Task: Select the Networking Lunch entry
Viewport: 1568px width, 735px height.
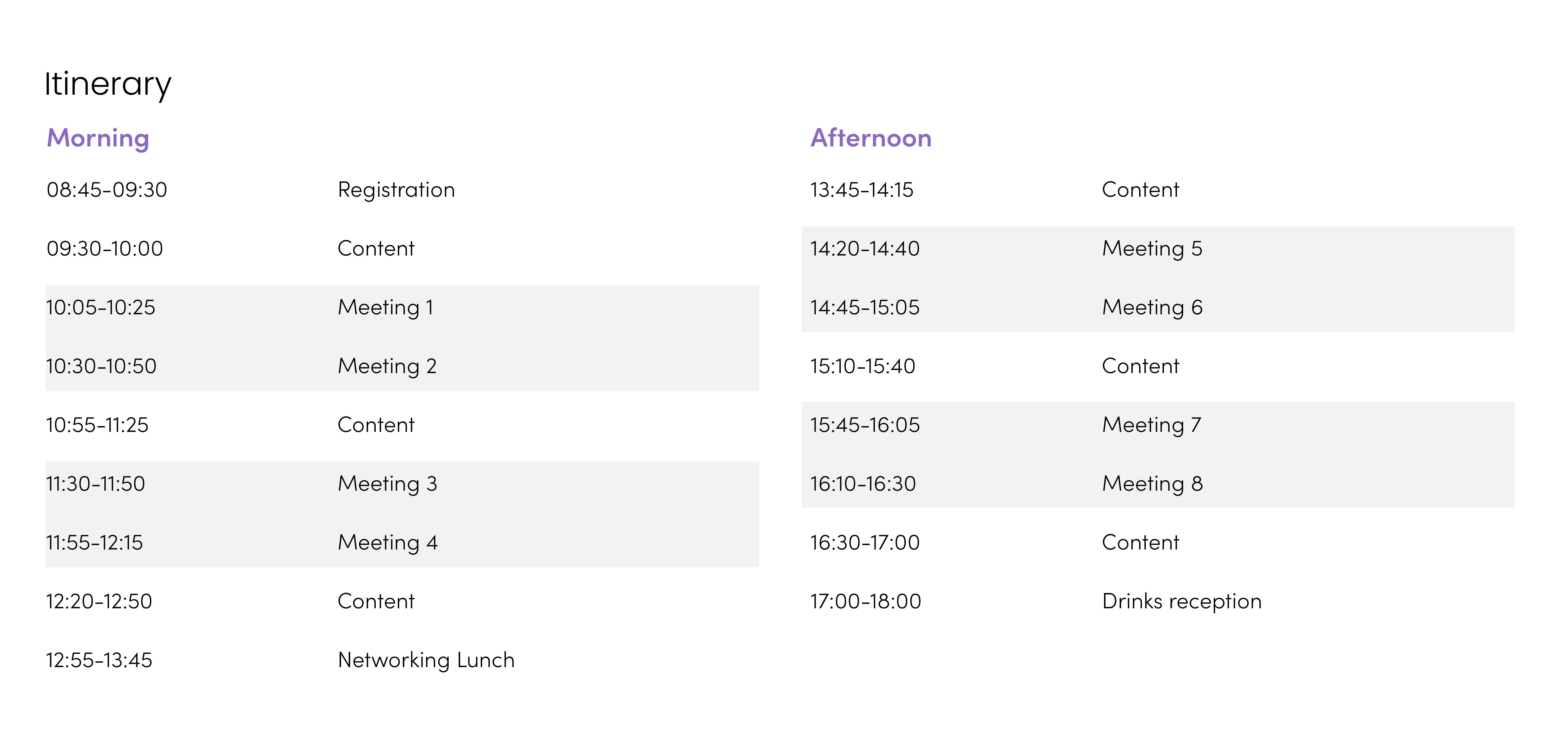Action: point(426,660)
